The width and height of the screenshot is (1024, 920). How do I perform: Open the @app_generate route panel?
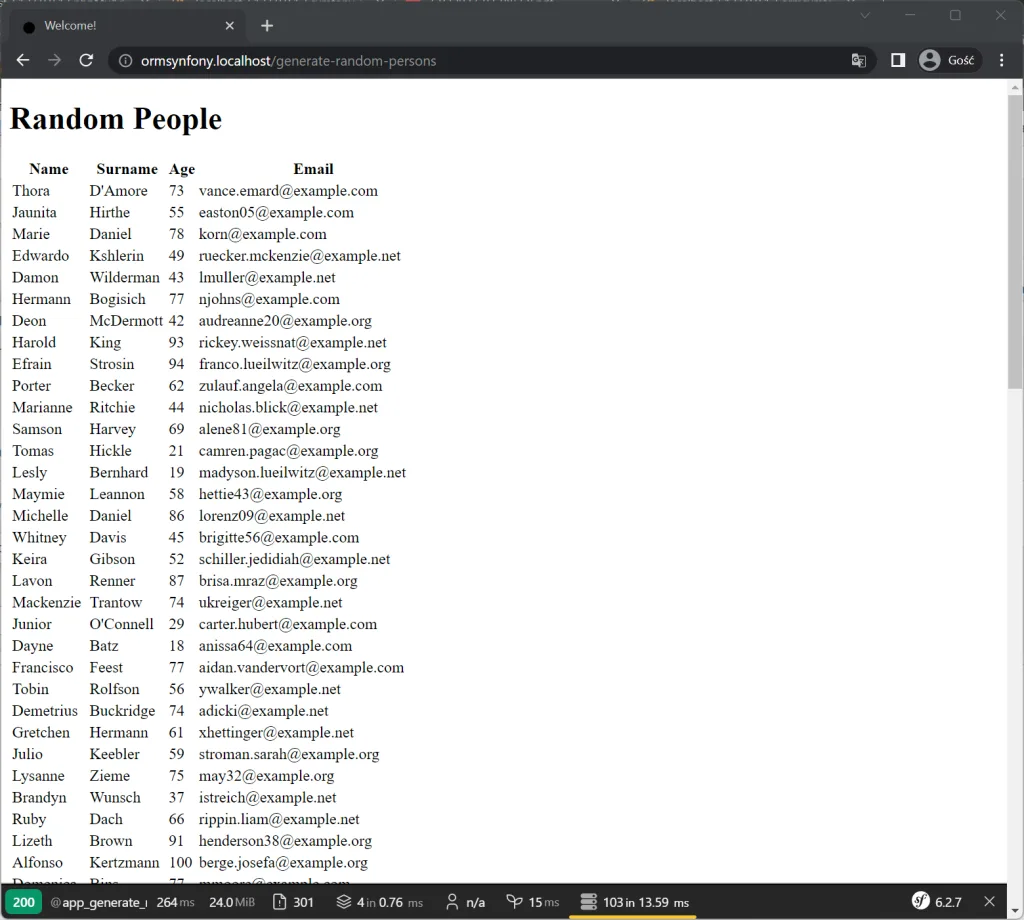(x=99, y=902)
